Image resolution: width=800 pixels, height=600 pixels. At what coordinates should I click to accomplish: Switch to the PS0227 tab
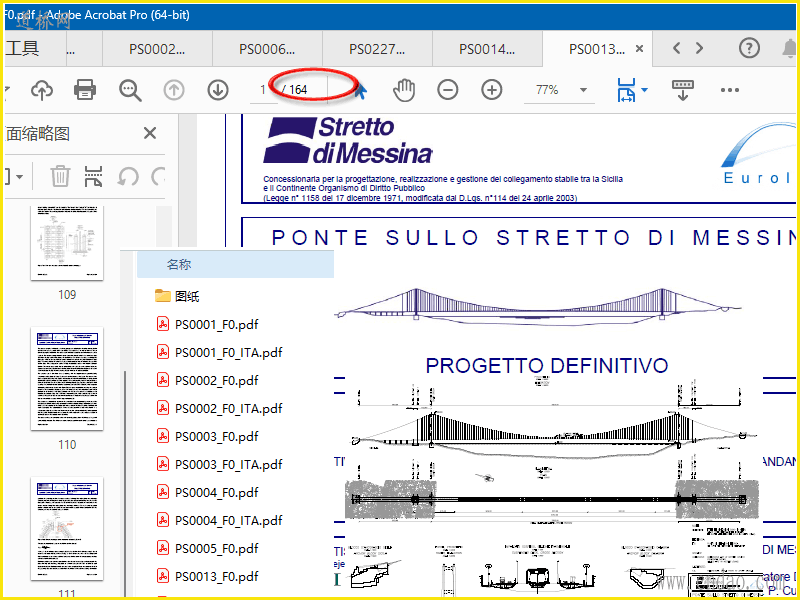377,49
